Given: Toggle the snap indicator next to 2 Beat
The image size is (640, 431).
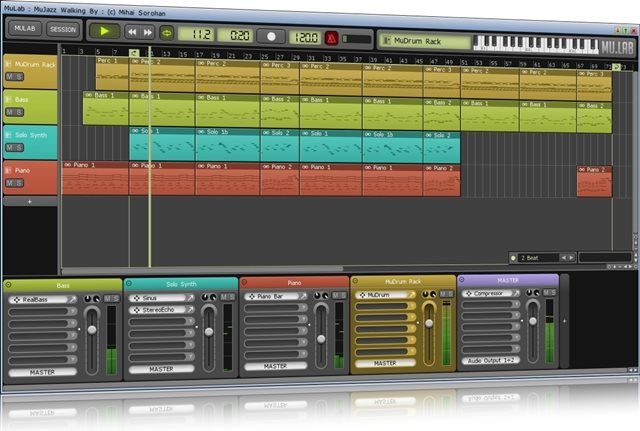Looking at the screenshot, I should (x=513, y=258).
